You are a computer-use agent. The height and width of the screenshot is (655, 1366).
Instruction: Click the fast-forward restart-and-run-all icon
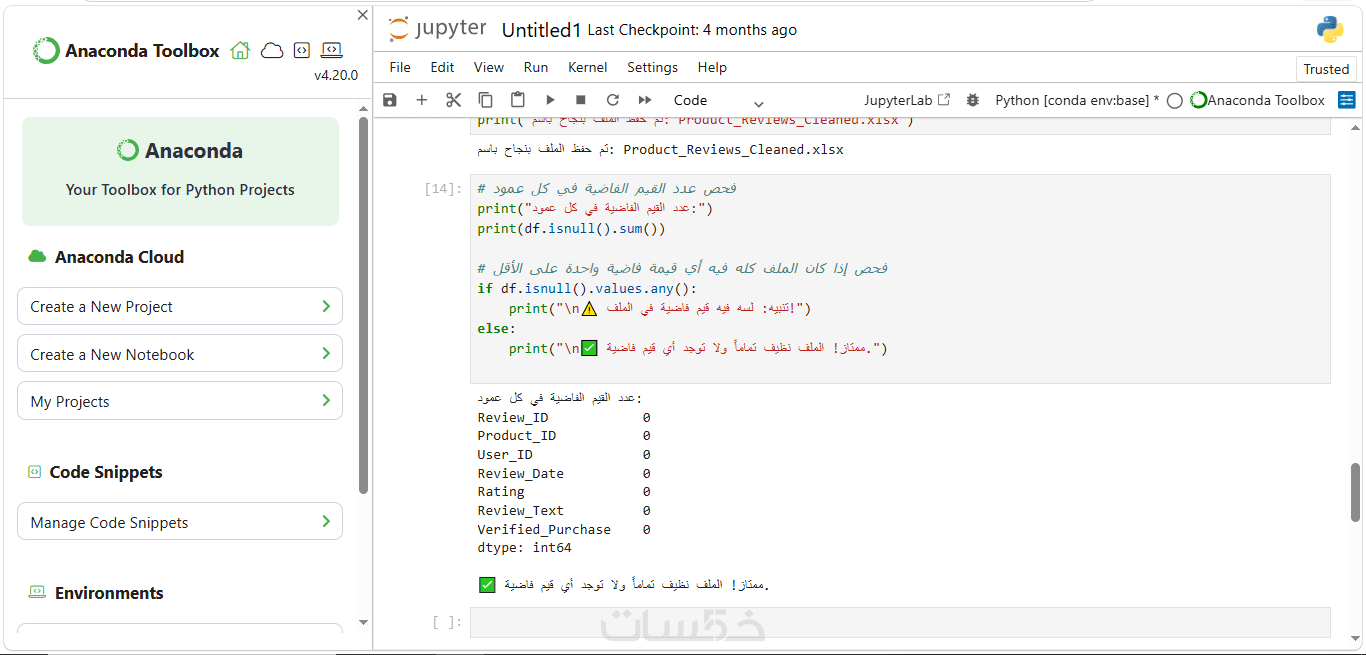645,100
